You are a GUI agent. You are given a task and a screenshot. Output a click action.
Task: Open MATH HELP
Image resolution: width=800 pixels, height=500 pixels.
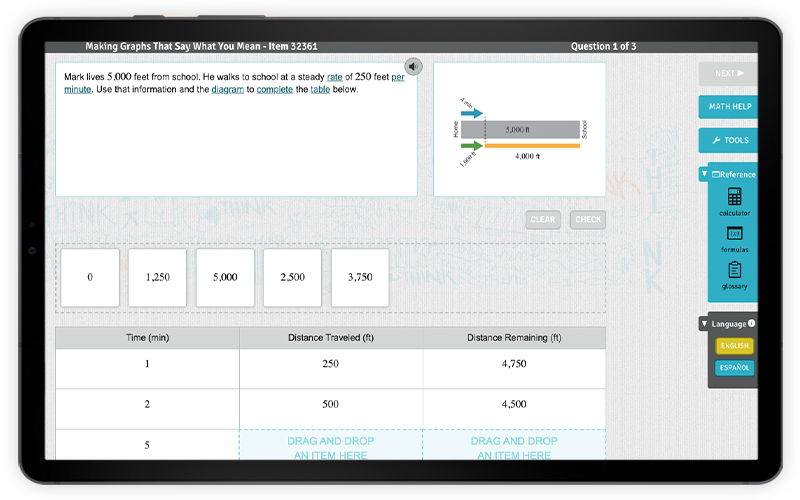pyautogui.click(x=728, y=107)
